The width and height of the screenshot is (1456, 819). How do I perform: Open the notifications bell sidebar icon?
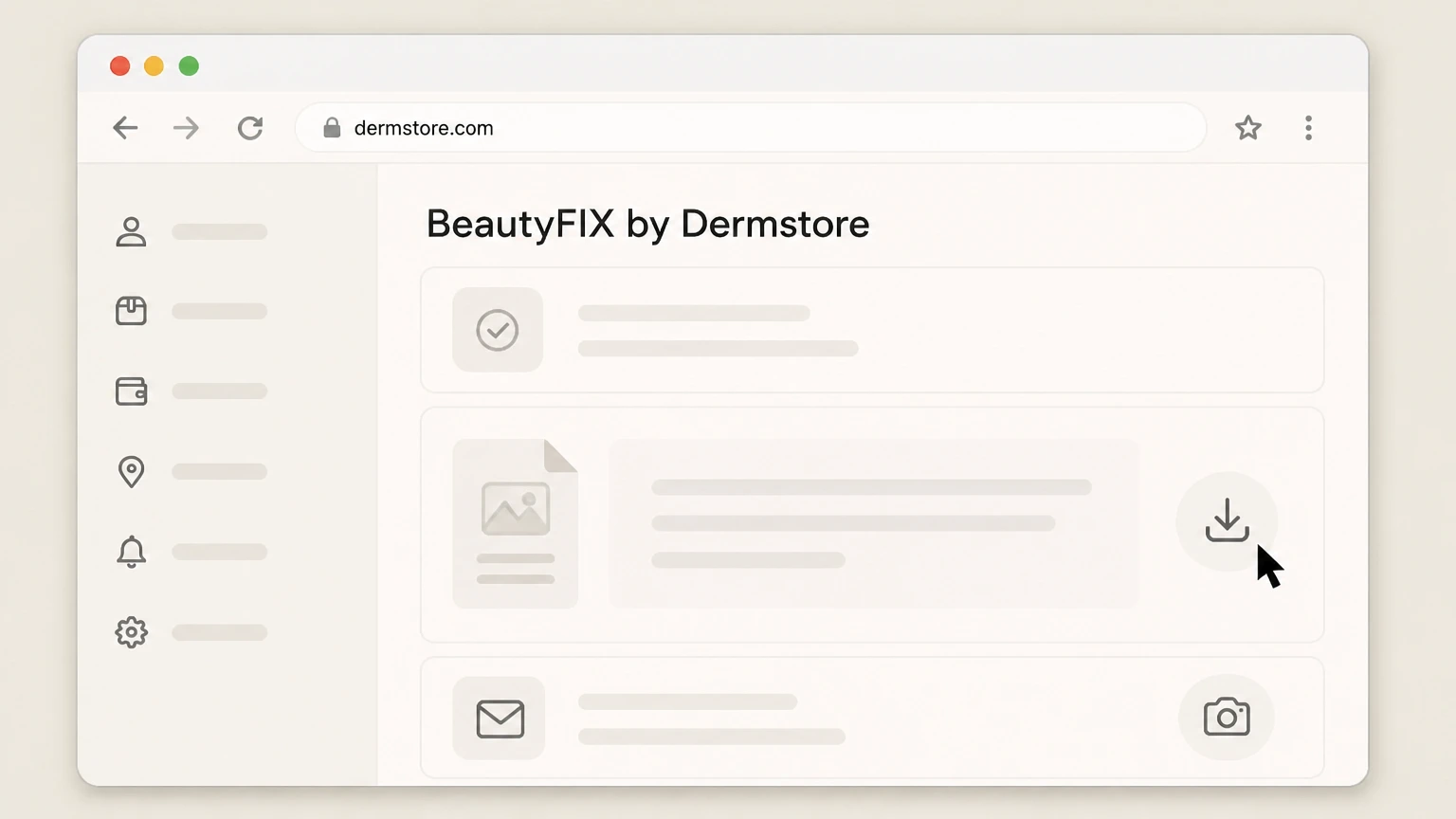tap(131, 552)
